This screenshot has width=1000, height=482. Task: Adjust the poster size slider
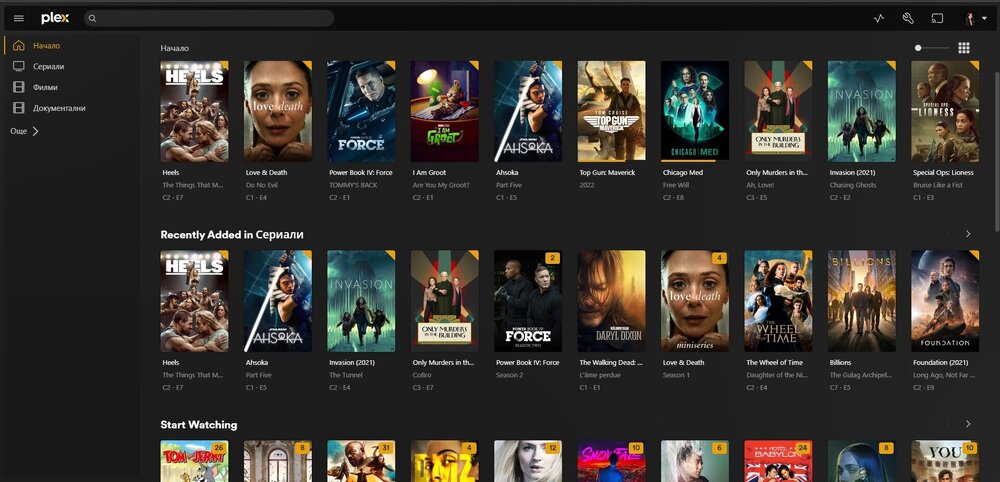932,48
